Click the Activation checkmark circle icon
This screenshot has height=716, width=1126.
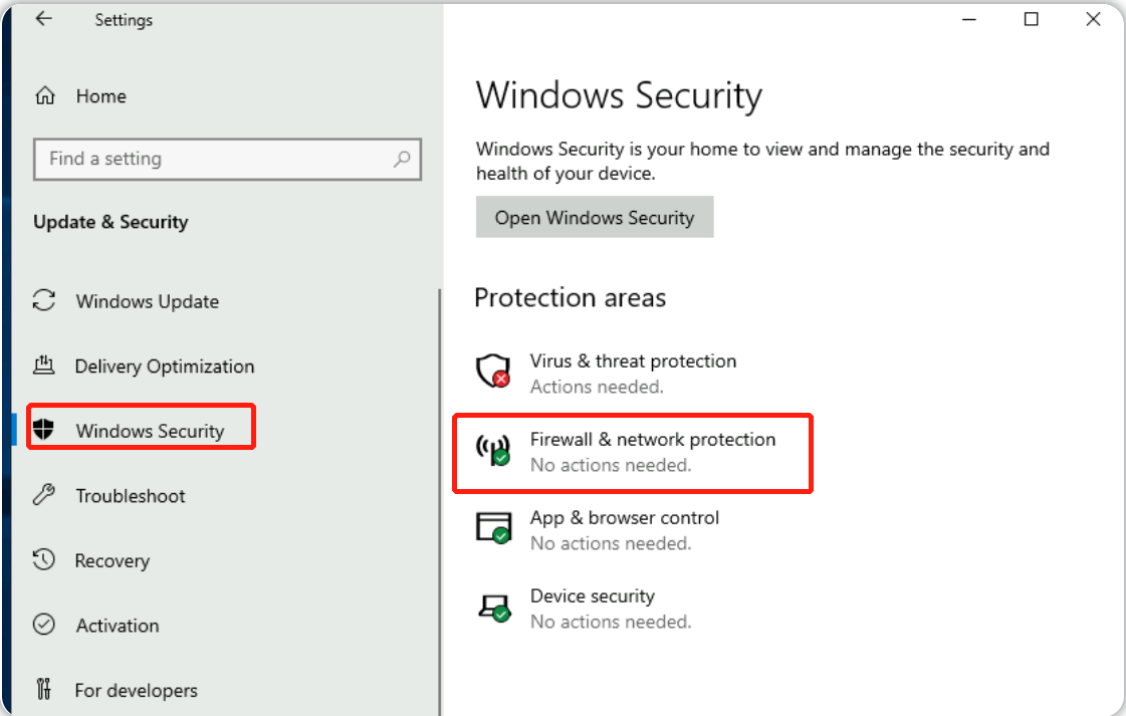coord(44,624)
